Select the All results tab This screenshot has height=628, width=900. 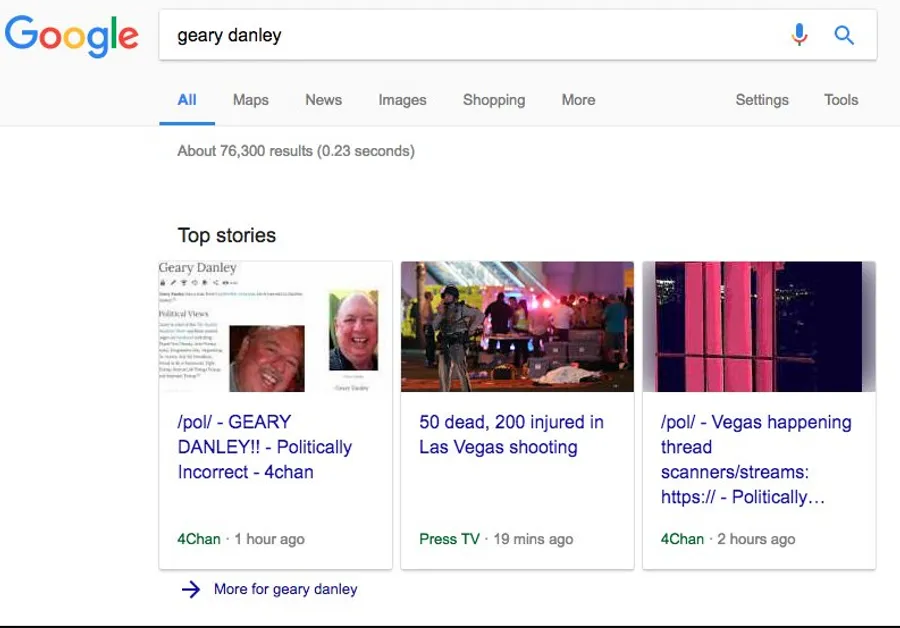tap(187, 100)
